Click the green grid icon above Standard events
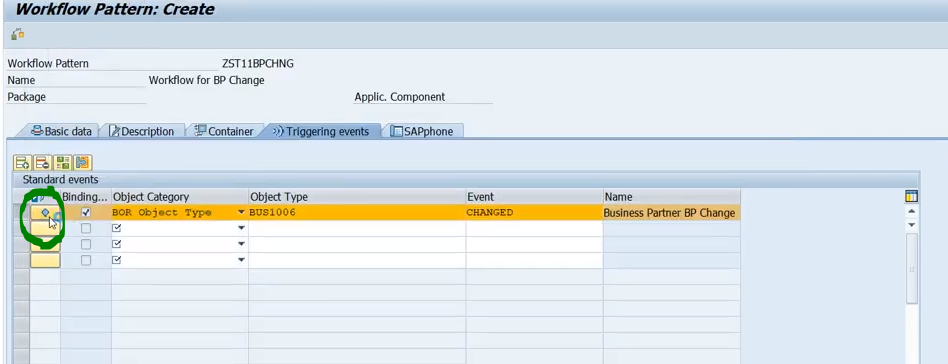The height and width of the screenshot is (364, 948). [62, 162]
